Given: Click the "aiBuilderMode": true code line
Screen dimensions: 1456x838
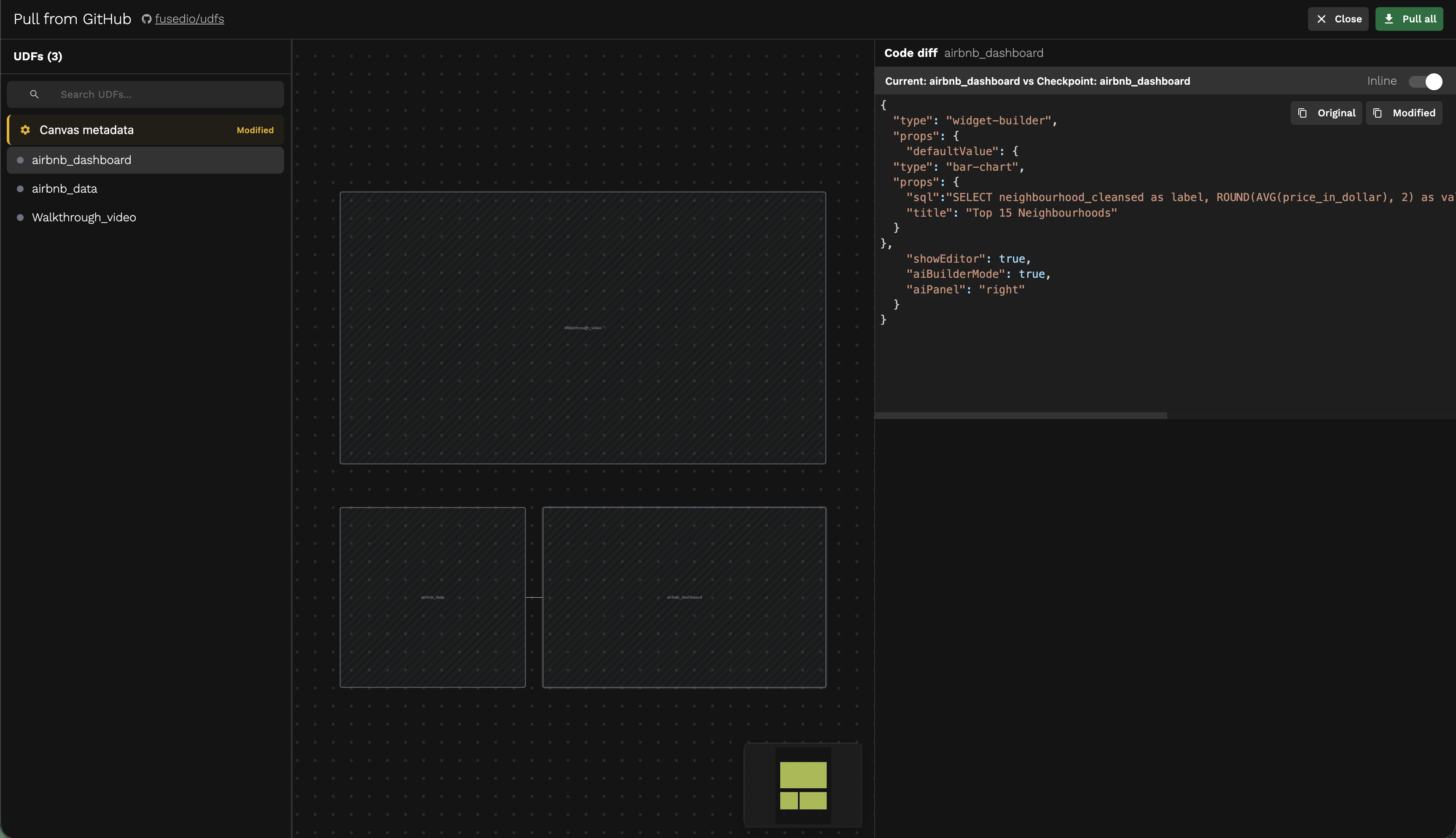Looking at the screenshot, I should point(978,274).
